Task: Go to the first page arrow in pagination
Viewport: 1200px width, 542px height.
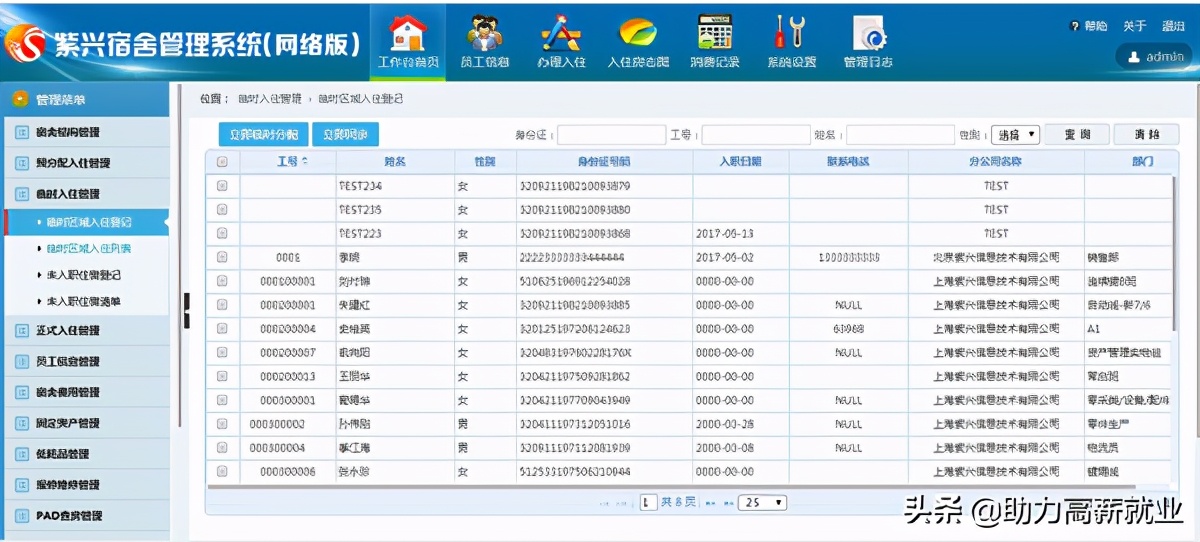Action: (x=603, y=503)
